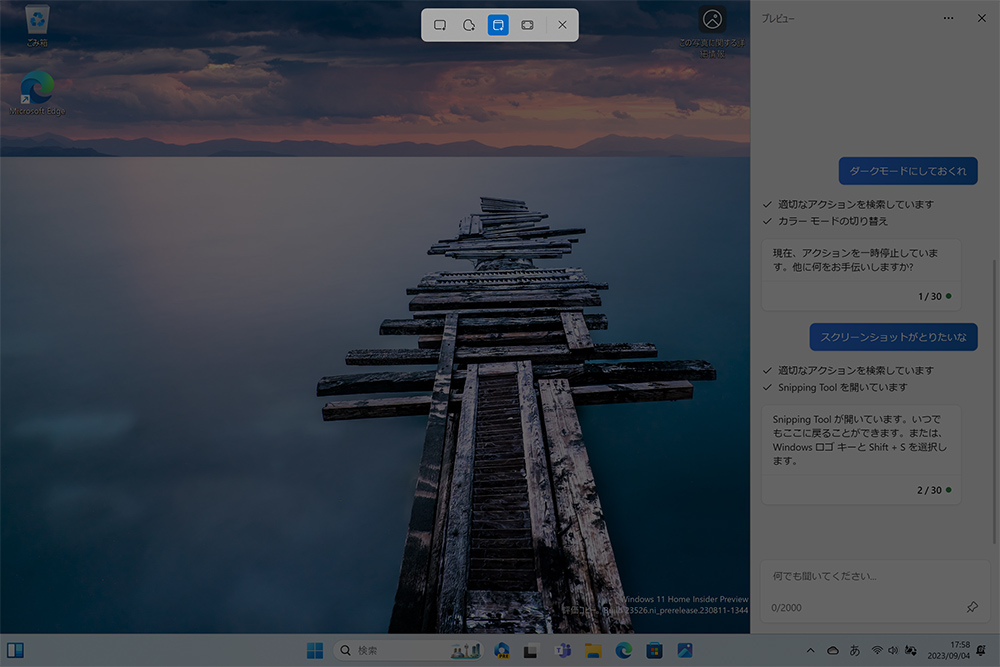Open Microsoft Edge from the taskbar
The height and width of the screenshot is (667, 1000).
(624, 650)
